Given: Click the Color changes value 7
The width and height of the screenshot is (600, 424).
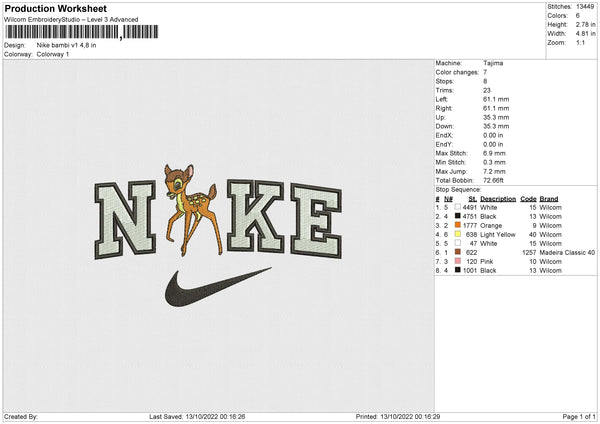Looking at the screenshot, I should click(x=485, y=72).
